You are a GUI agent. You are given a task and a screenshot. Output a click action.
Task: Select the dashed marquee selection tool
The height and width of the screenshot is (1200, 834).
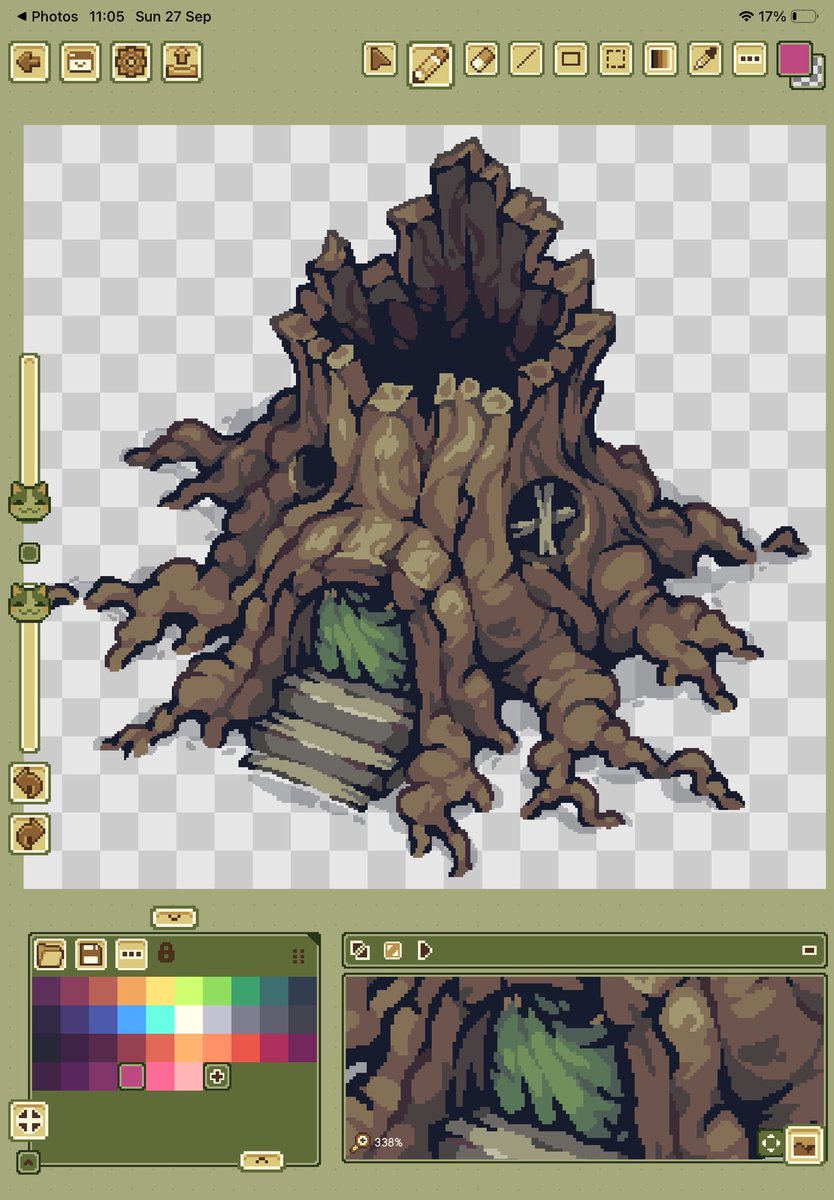point(616,60)
